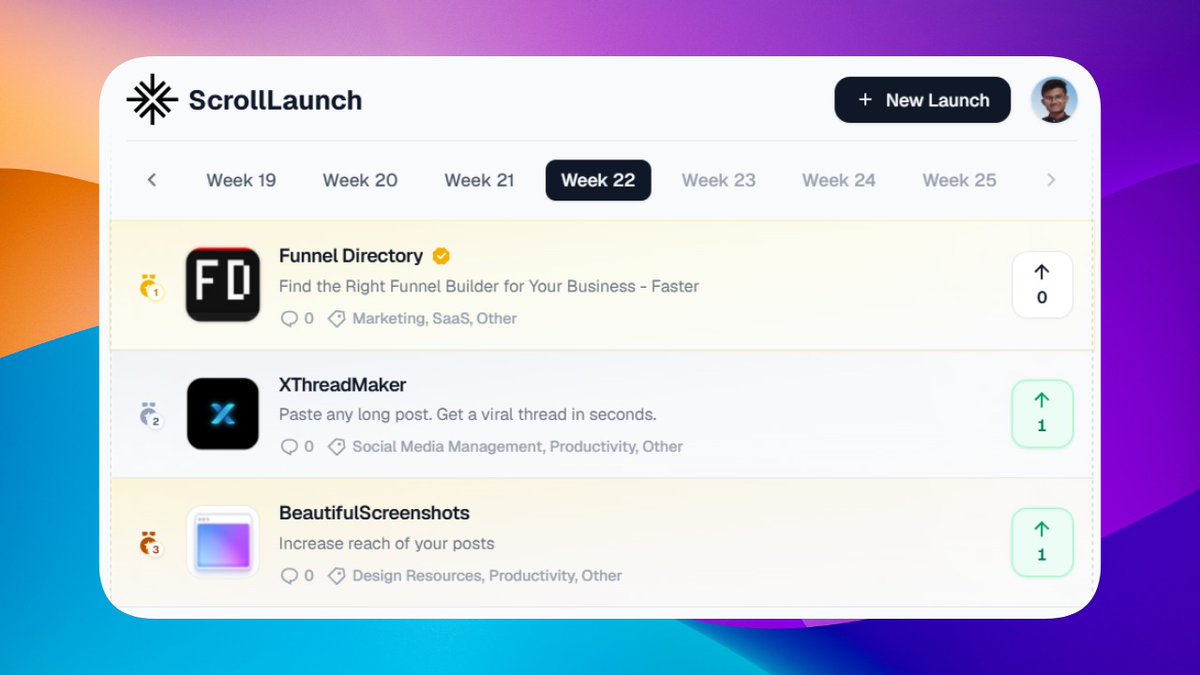Click the tag icon on XThreadMaker

[337, 446]
